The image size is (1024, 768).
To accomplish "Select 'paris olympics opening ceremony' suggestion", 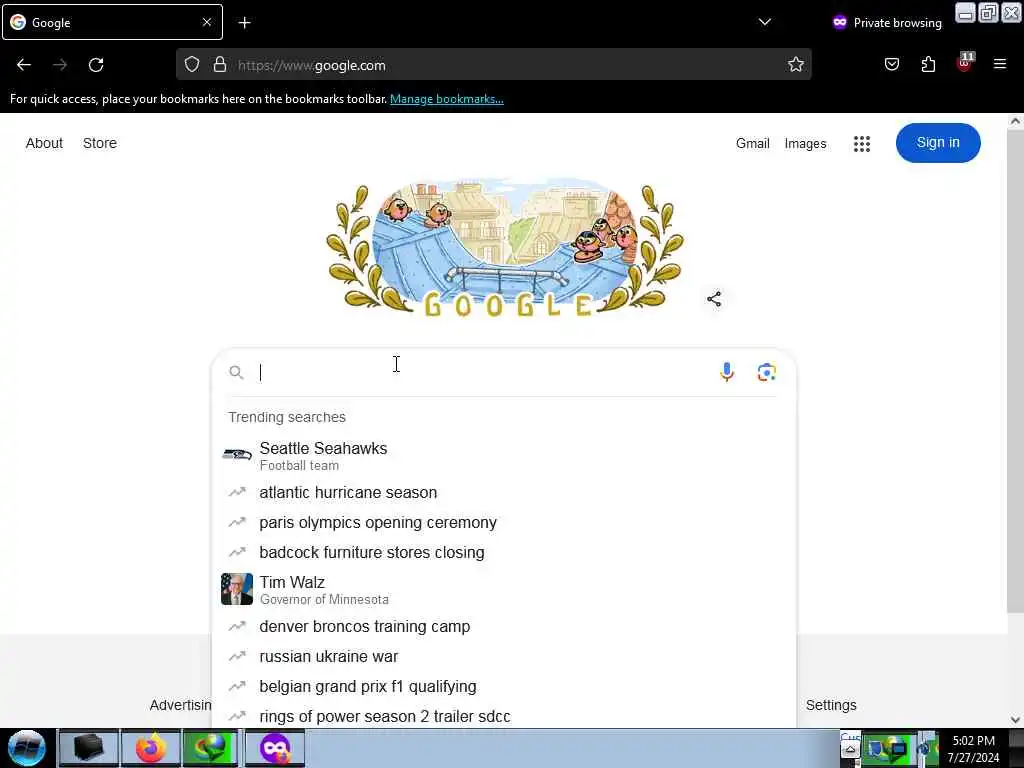I will pos(504,522).
